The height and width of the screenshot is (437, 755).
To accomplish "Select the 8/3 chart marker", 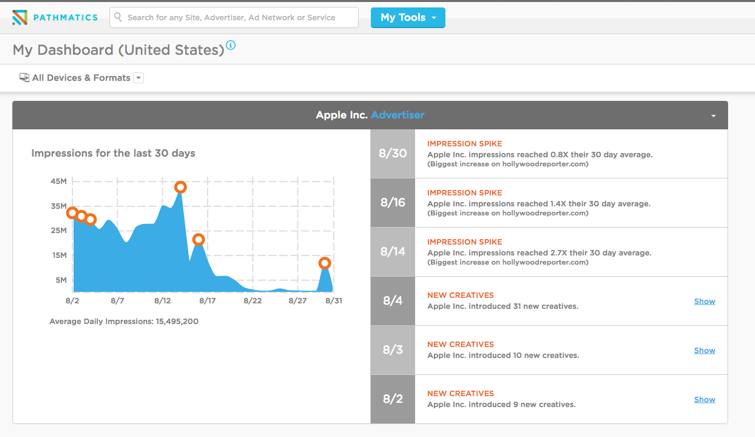I will click(81, 217).
